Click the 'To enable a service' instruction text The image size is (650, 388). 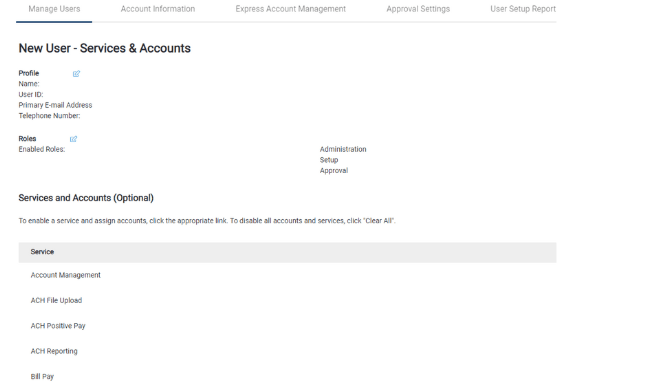207,221
